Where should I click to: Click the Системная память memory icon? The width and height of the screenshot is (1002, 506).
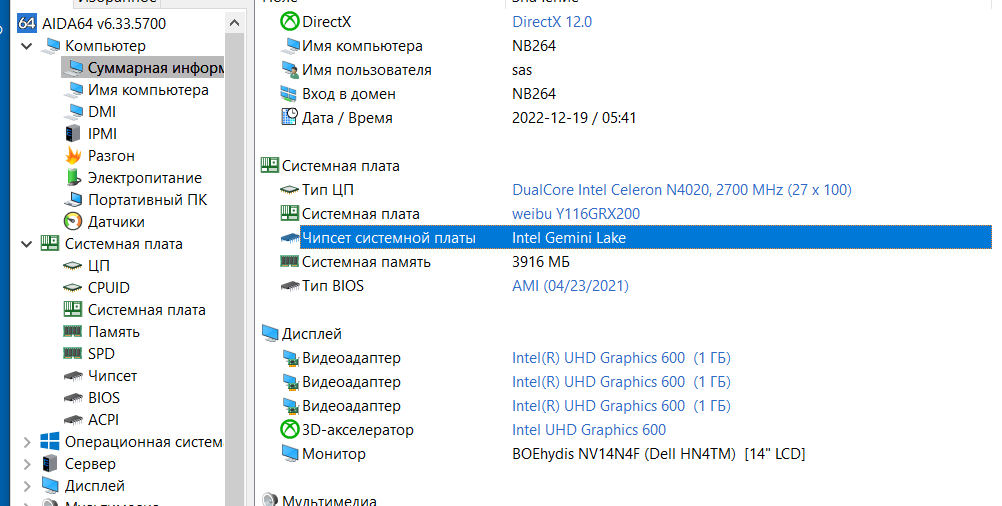click(x=290, y=262)
